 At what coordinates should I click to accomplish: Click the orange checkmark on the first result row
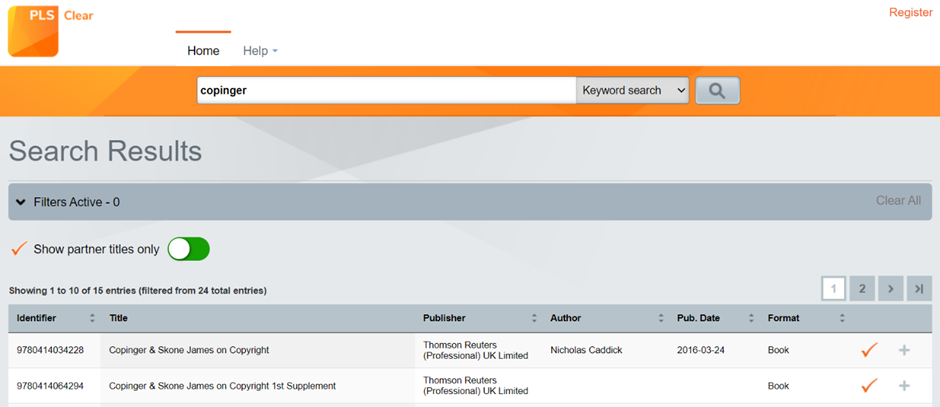(x=869, y=350)
